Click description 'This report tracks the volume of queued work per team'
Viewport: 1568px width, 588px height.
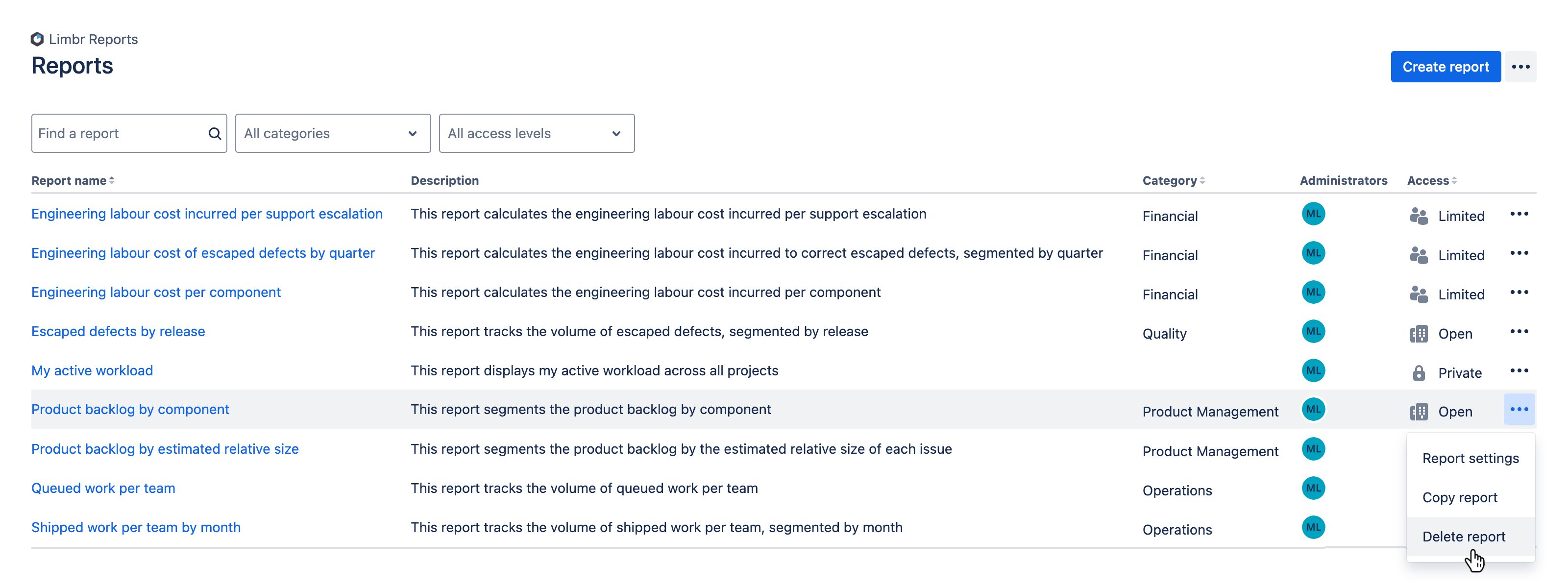point(584,488)
